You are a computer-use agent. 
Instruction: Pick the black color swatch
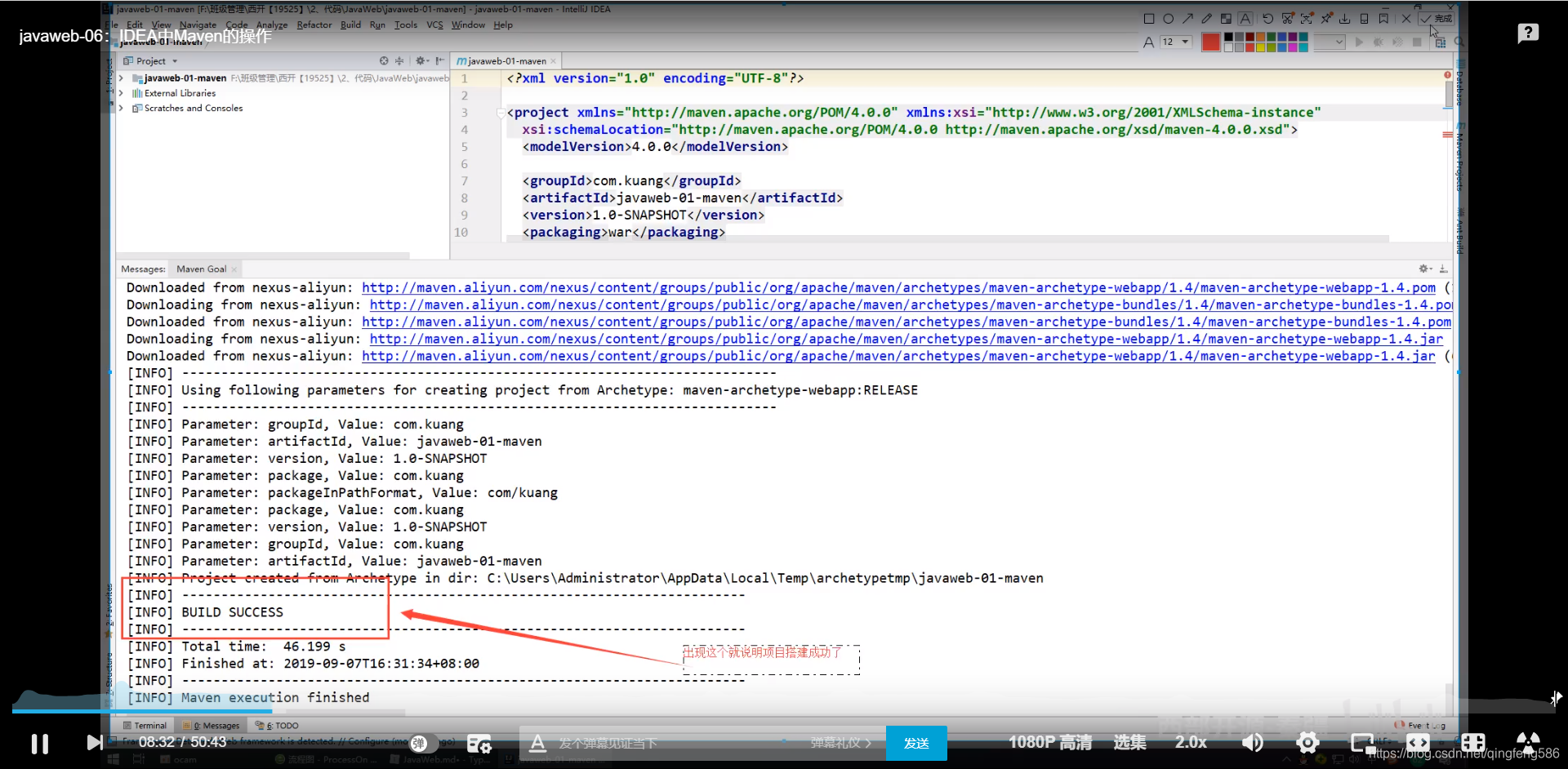click(x=1228, y=37)
